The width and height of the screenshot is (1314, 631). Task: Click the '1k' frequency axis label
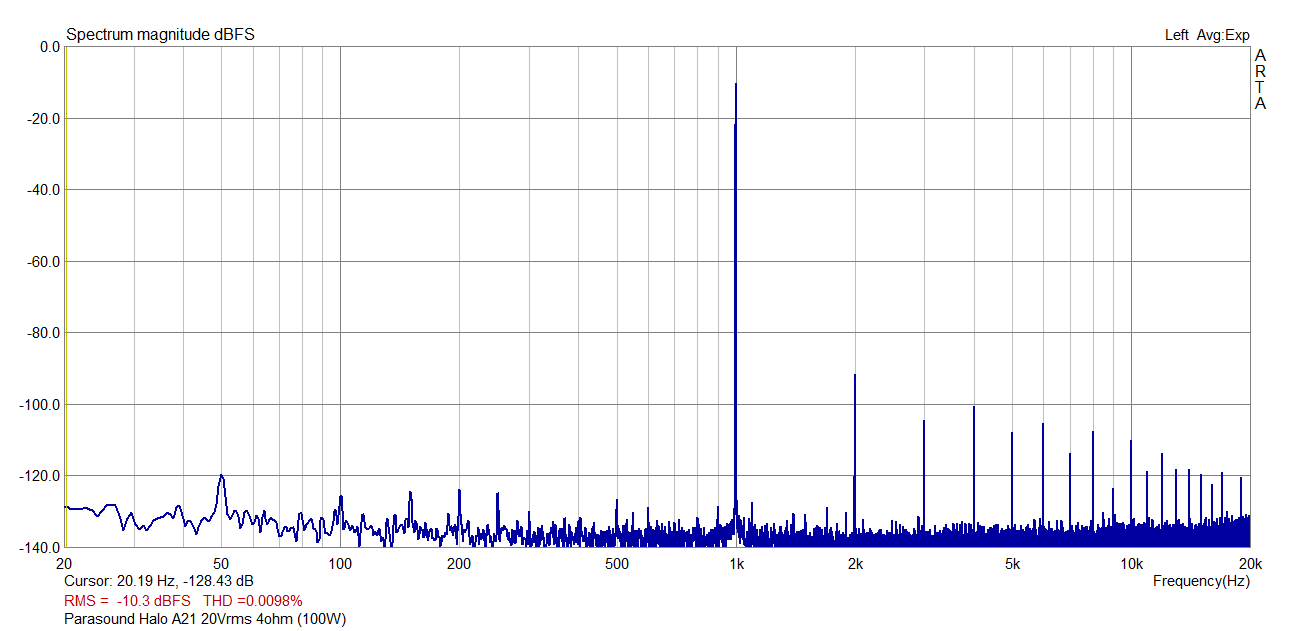[x=736, y=564]
